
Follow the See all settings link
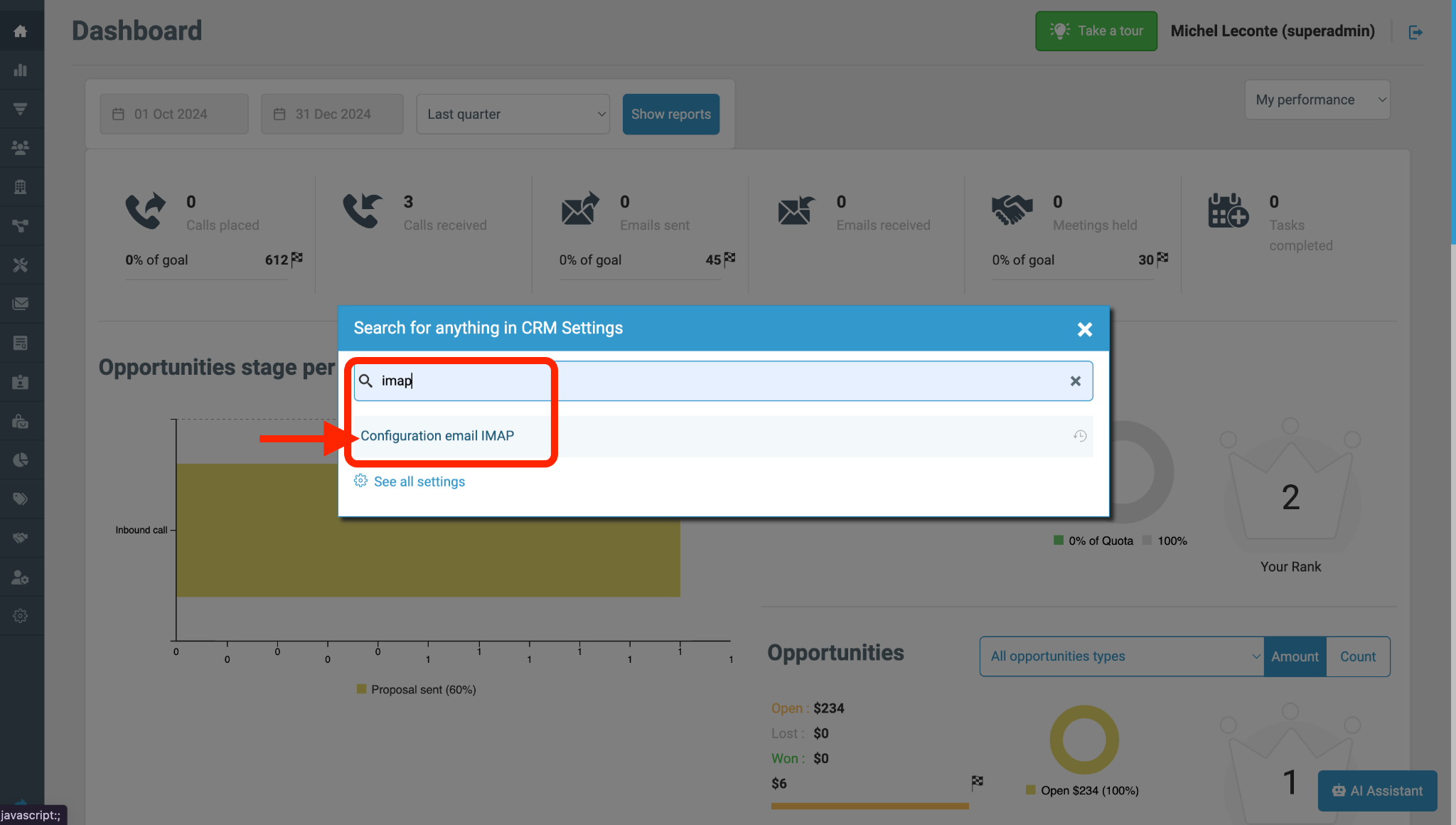point(419,481)
